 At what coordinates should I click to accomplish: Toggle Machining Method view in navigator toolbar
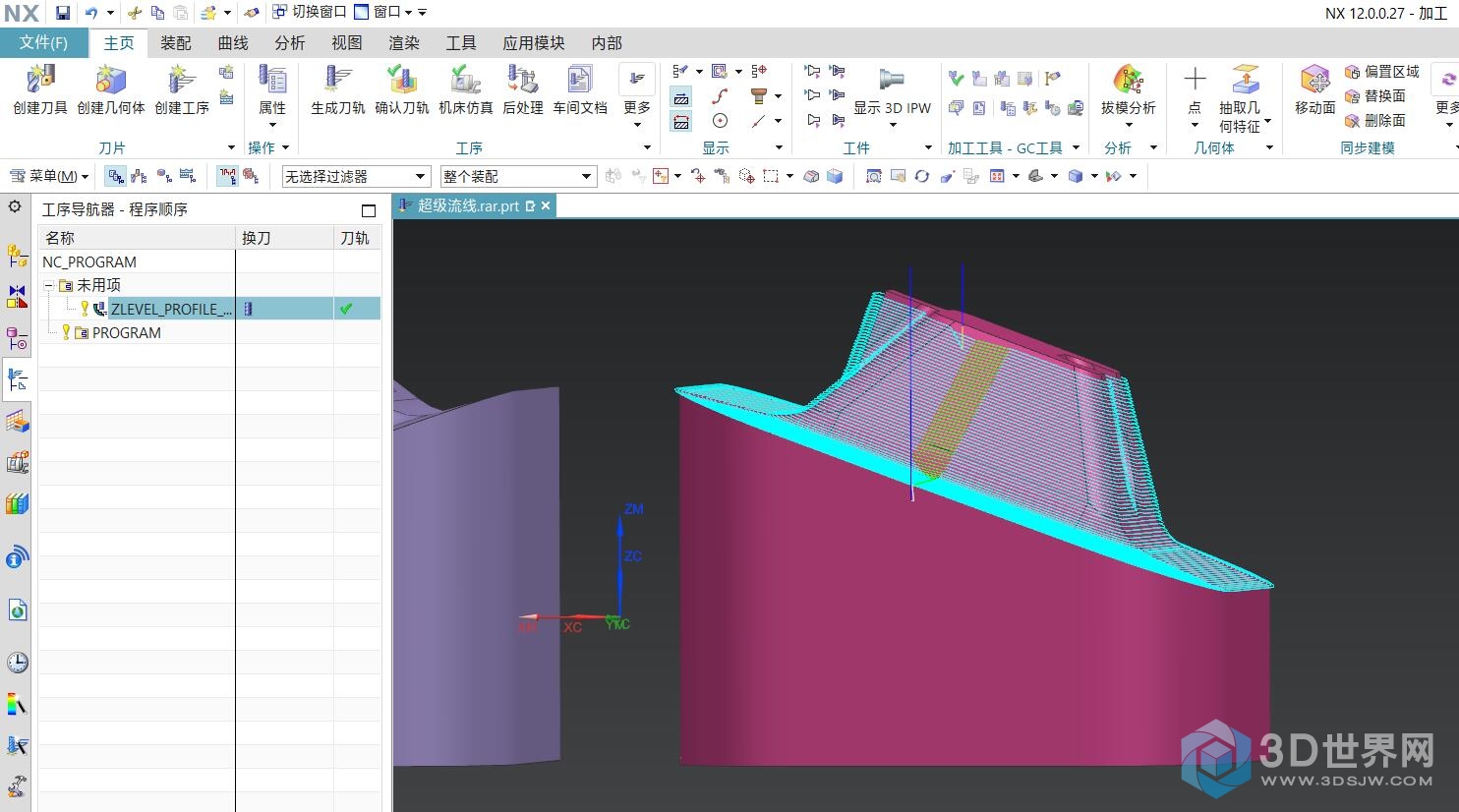pyautogui.click(x=188, y=176)
